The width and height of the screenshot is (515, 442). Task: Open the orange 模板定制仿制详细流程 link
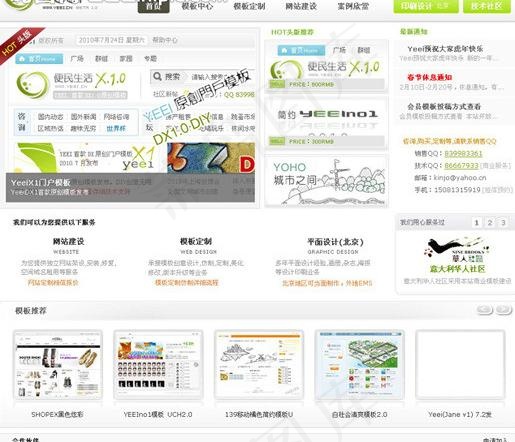tap(187, 283)
